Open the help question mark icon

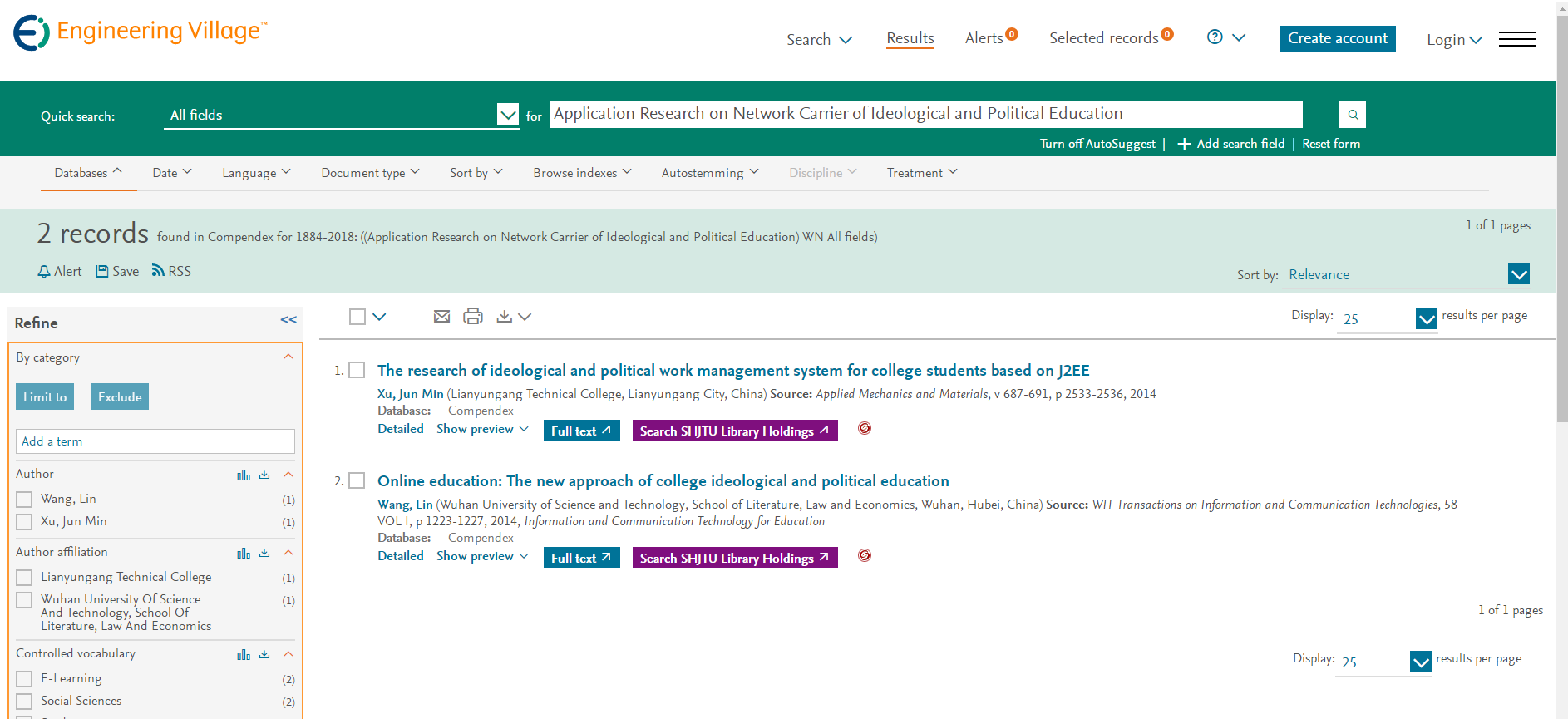pyautogui.click(x=1215, y=37)
